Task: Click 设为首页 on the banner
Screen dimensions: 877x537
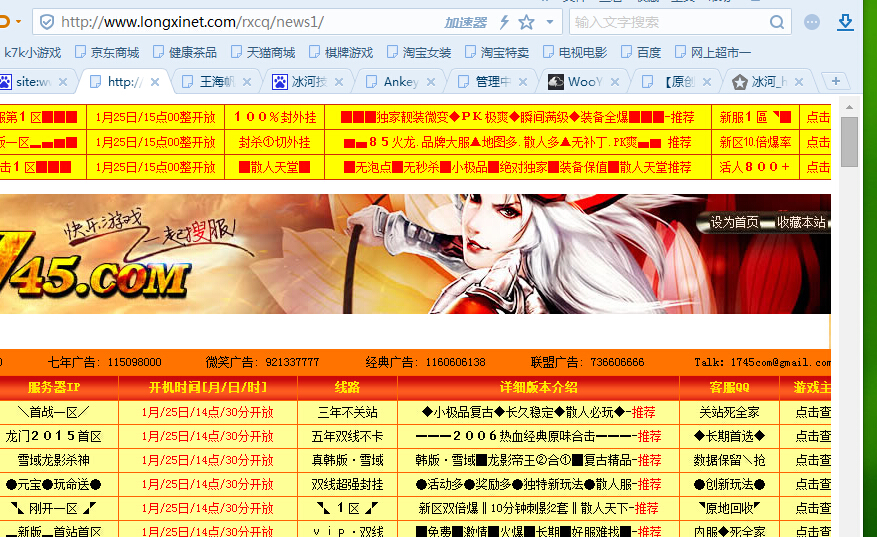Action: [734, 222]
